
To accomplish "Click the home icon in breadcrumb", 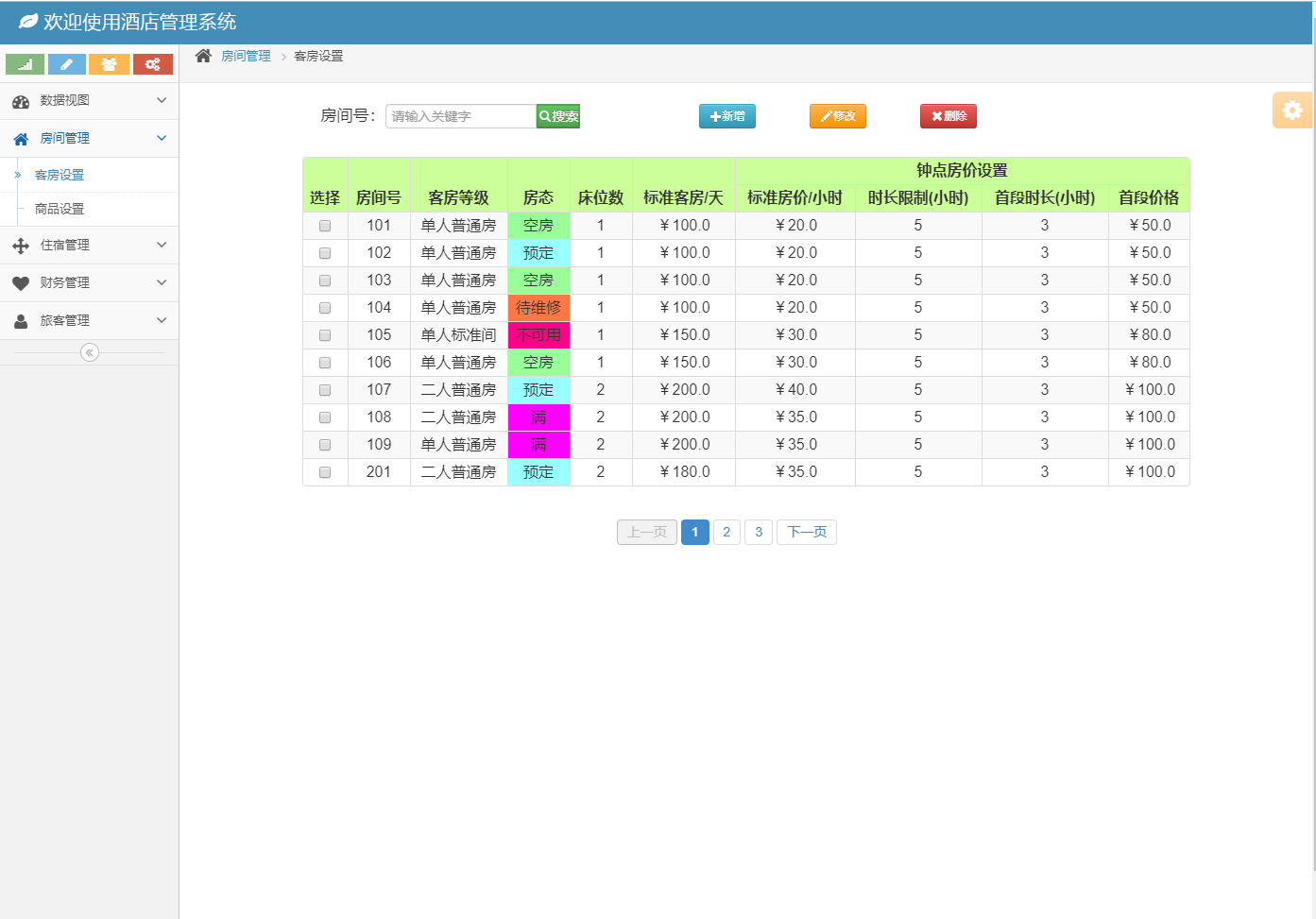I will (x=203, y=56).
